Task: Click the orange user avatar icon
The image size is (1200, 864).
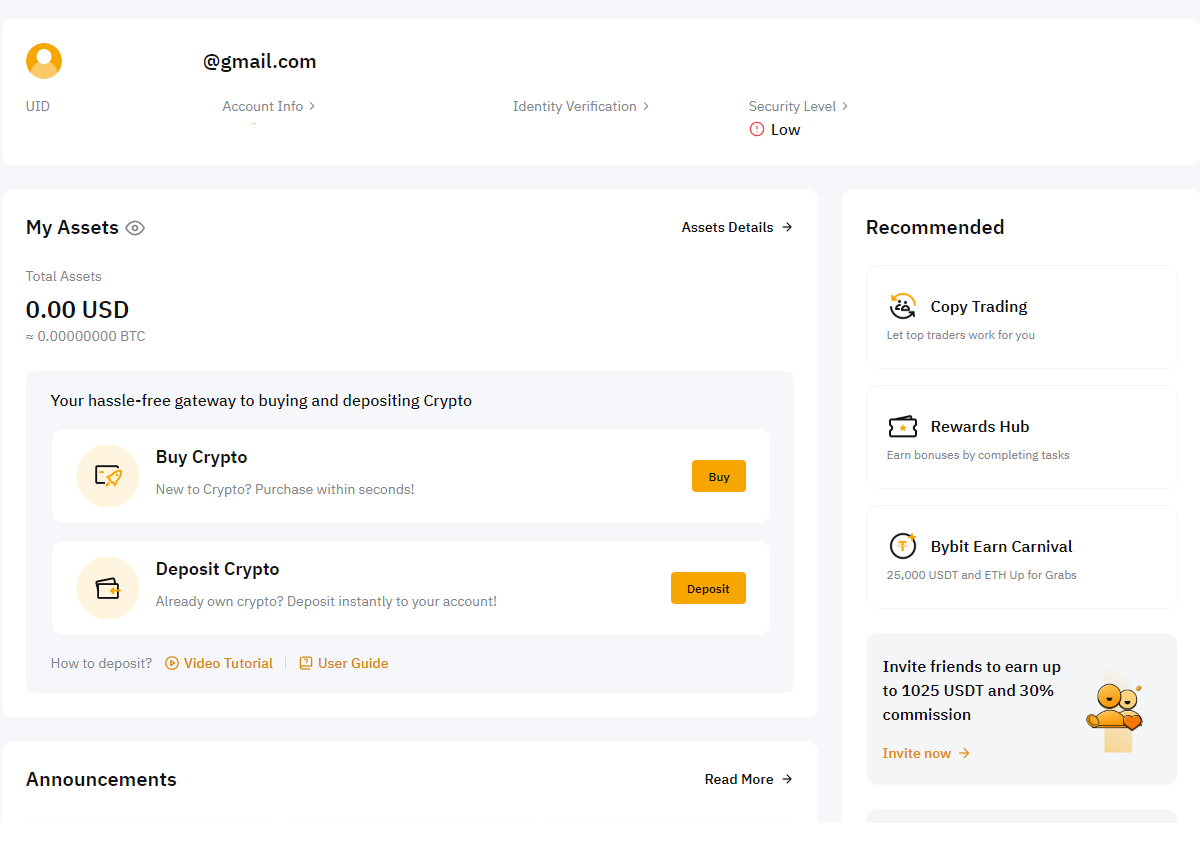Action: coord(44,61)
